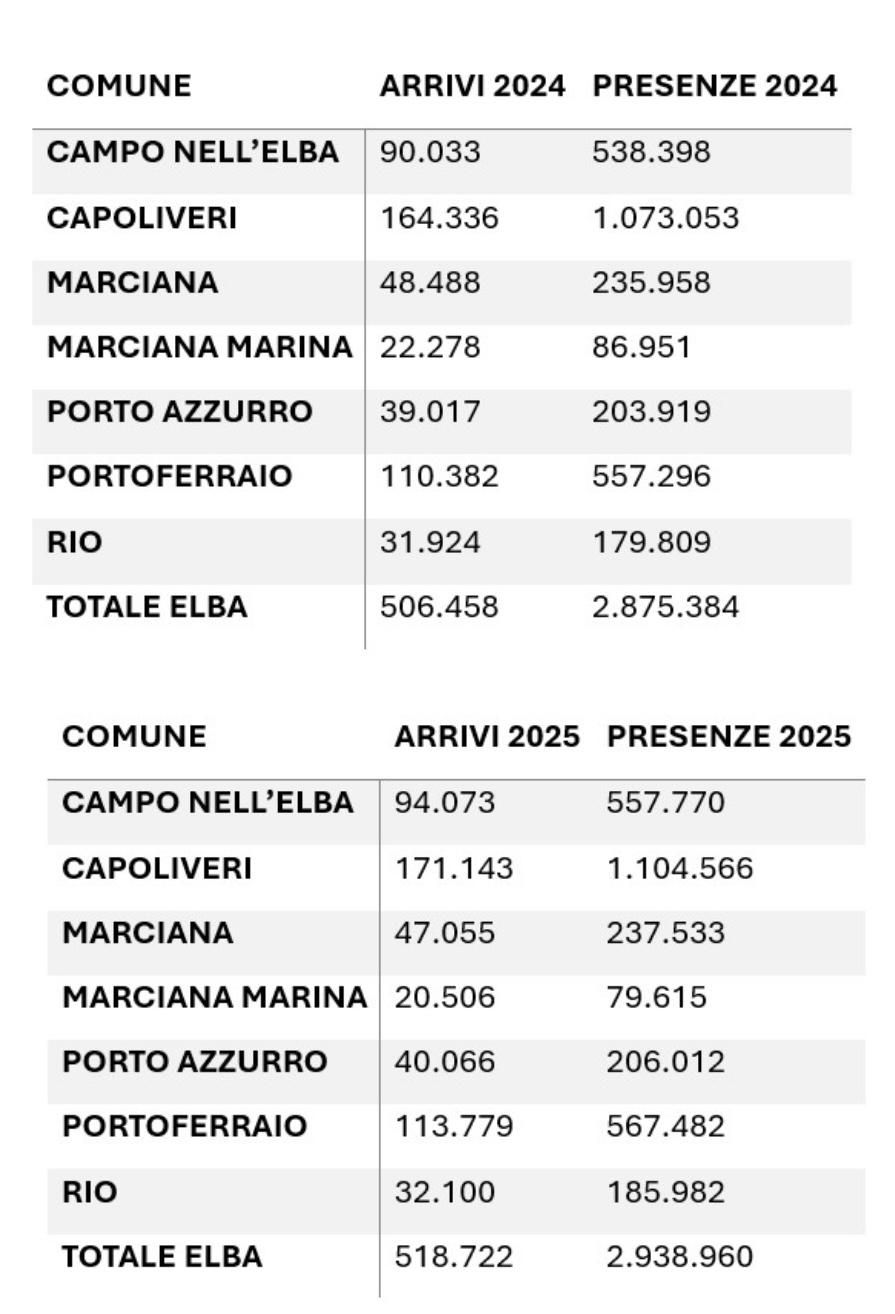Click Marciana Marina 2025 arrivals 20.506
Image resolution: width=895 pixels, height=1314 pixels.
pyautogui.click(x=444, y=998)
